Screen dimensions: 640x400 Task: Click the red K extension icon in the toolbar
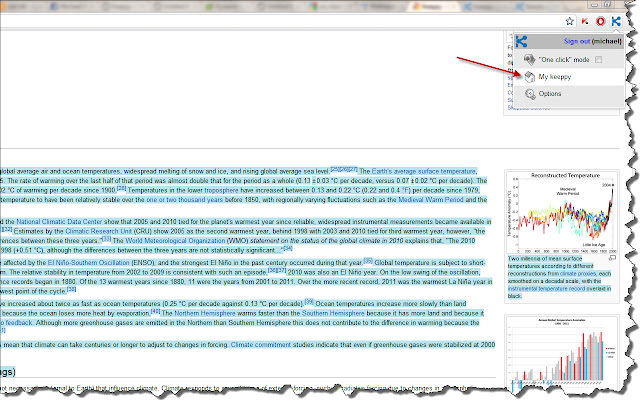coord(585,21)
